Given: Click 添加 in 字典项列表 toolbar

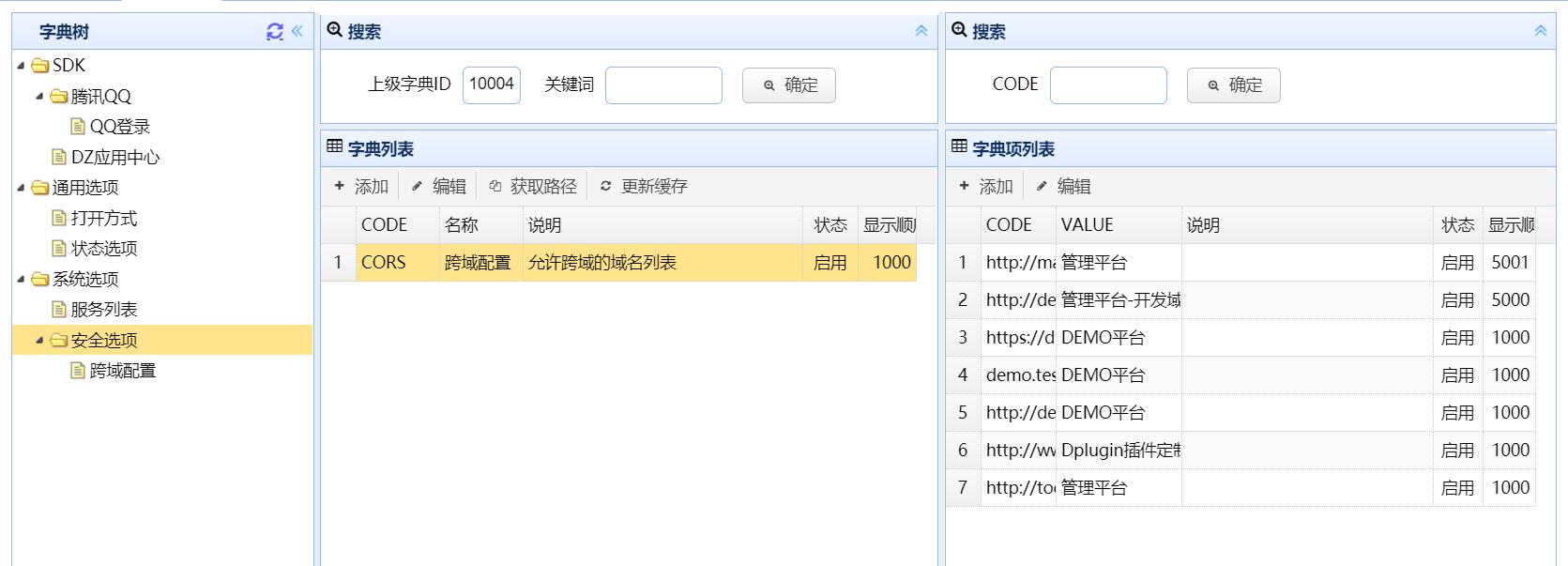Looking at the screenshot, I should pos(986,187).
